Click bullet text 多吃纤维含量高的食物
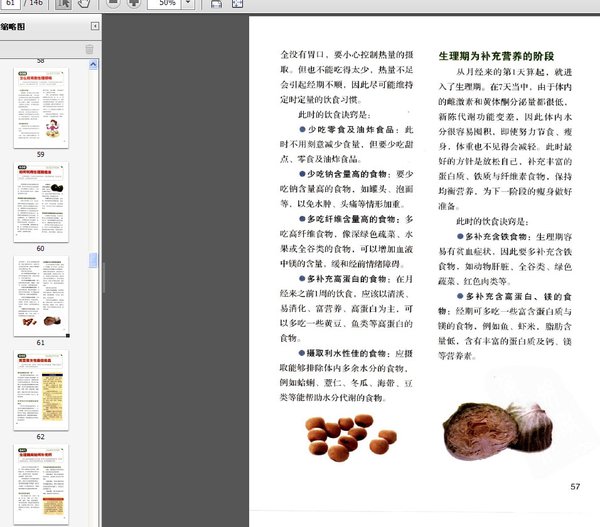 [351, 219]
